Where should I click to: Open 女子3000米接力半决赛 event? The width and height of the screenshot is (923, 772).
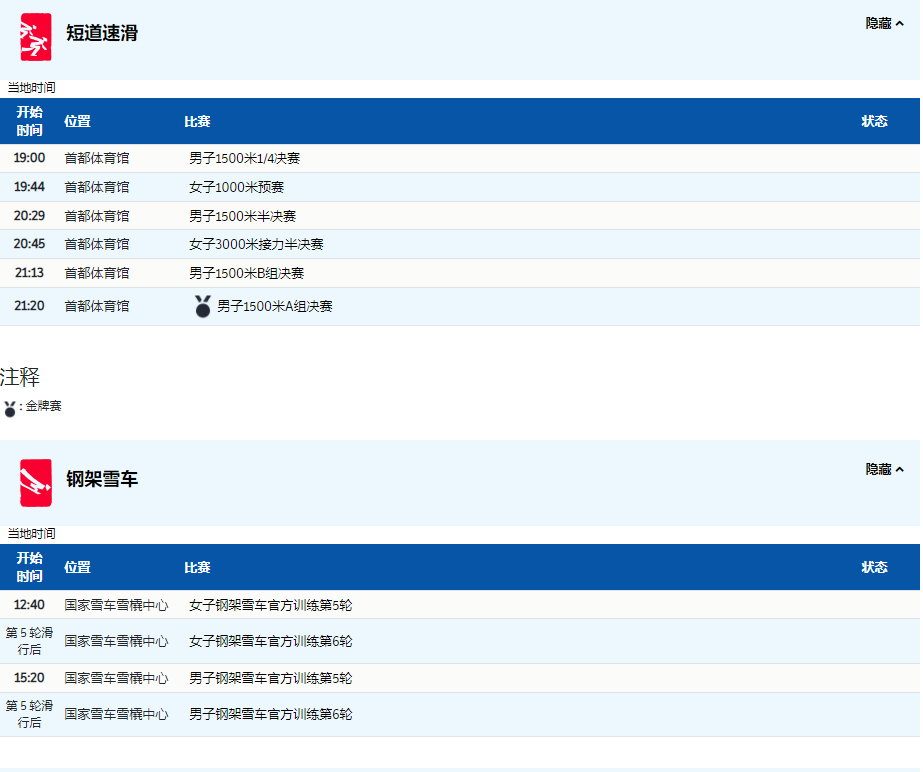256,244
